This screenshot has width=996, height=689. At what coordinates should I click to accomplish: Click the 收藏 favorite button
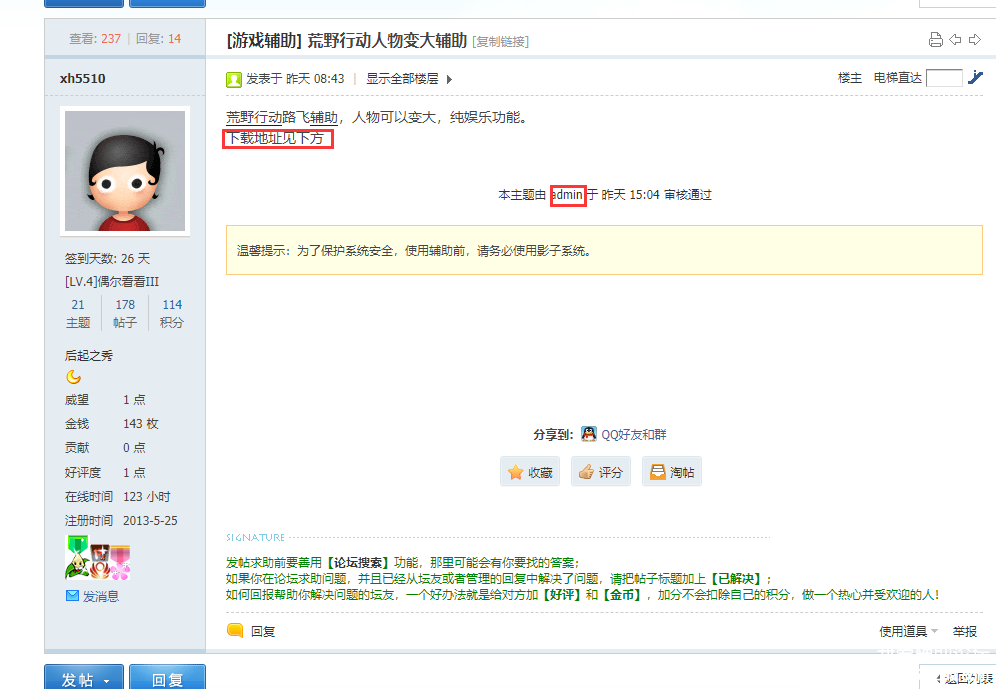(530, 472)
